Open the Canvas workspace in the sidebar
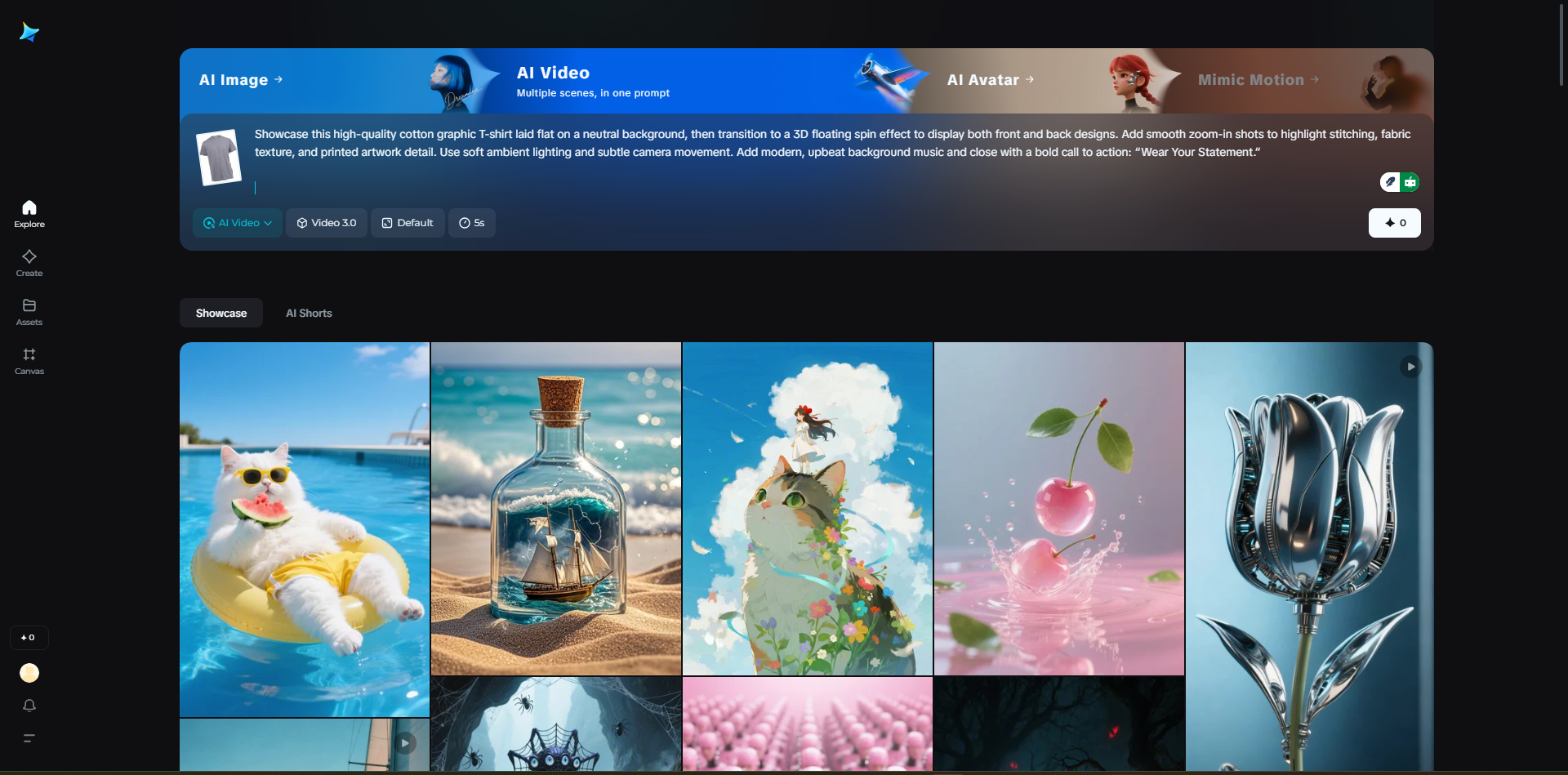 click(x=29, y=361)
